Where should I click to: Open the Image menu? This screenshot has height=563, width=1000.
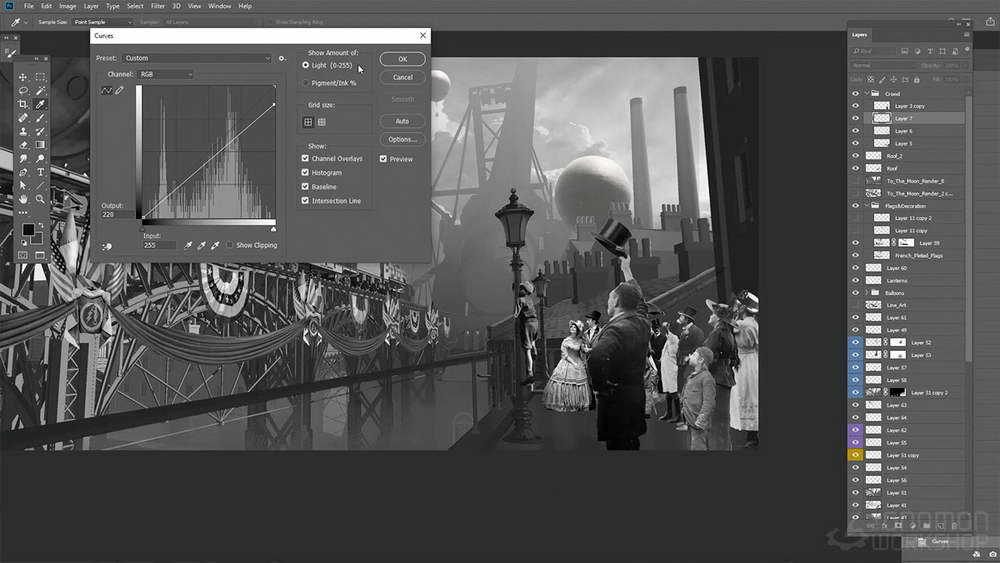68,6
